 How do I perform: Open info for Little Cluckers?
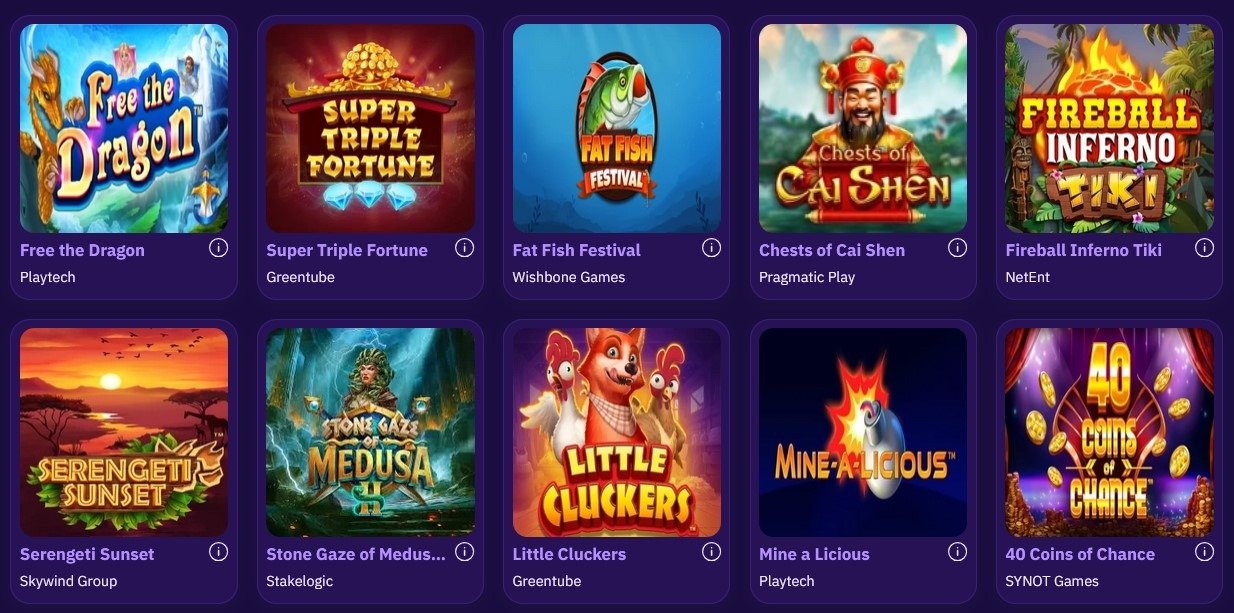pyautogui.click(x=711, y=552)
